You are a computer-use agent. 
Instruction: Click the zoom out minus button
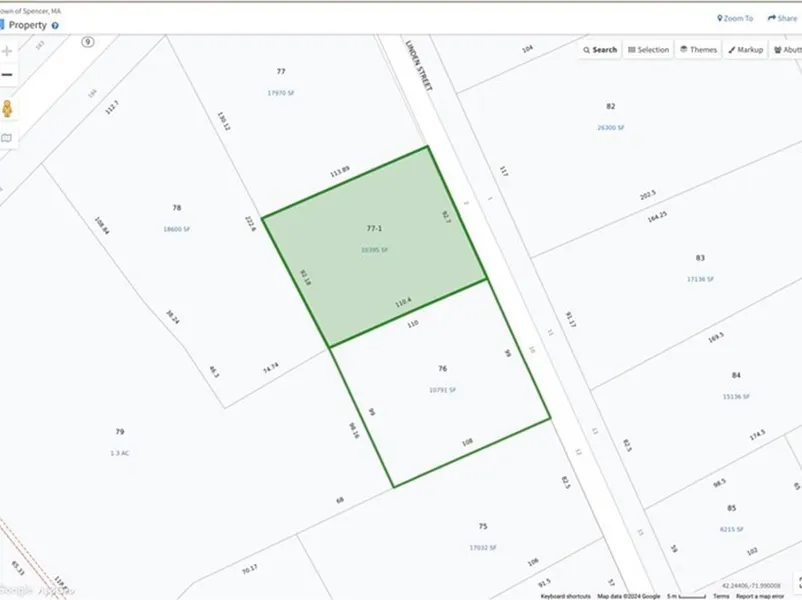point(7,75)
